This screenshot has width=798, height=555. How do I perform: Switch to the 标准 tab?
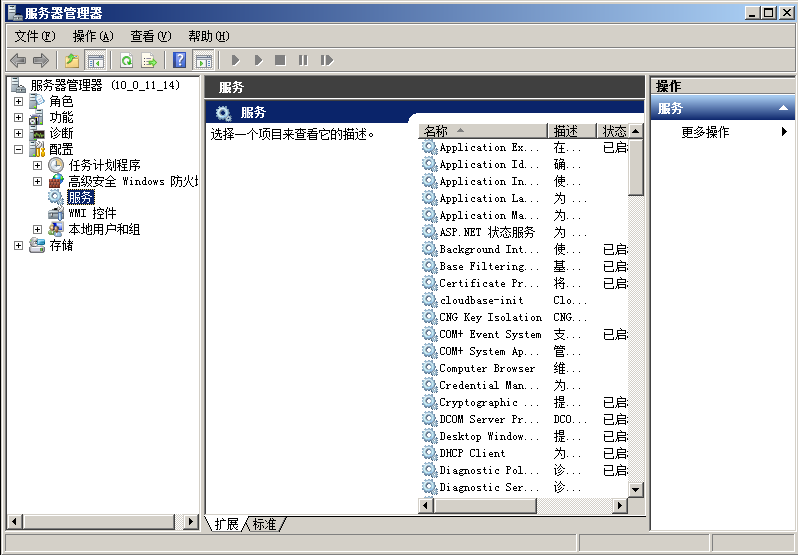[x=264, y=524]
